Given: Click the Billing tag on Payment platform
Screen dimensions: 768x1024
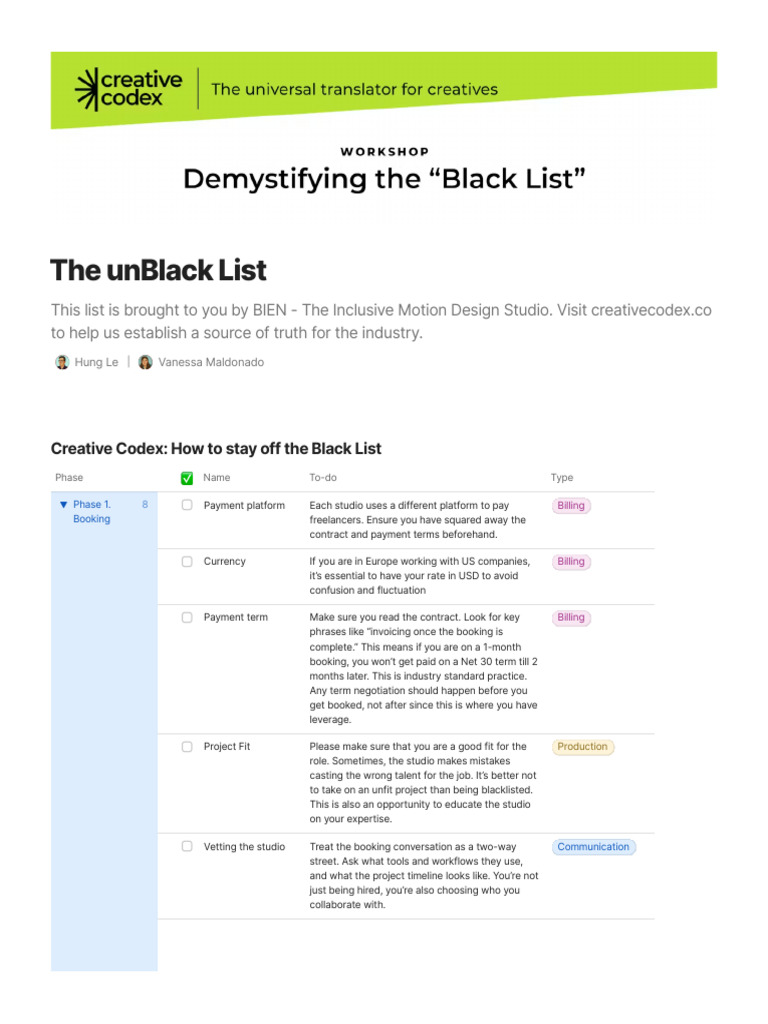Looking at the screenshot, I should (x=571, y=506).
